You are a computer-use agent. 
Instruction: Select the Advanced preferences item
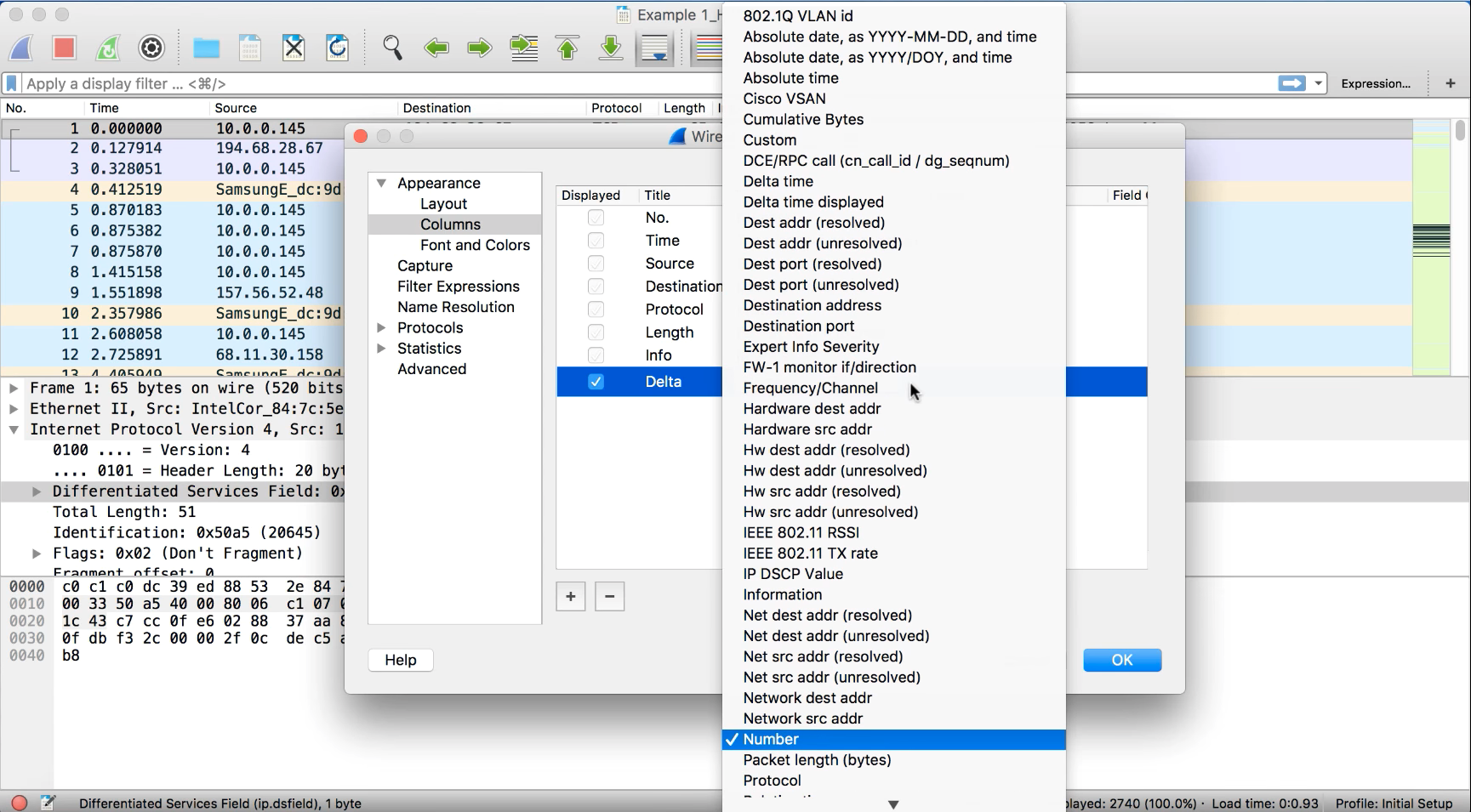pos(432,369)
